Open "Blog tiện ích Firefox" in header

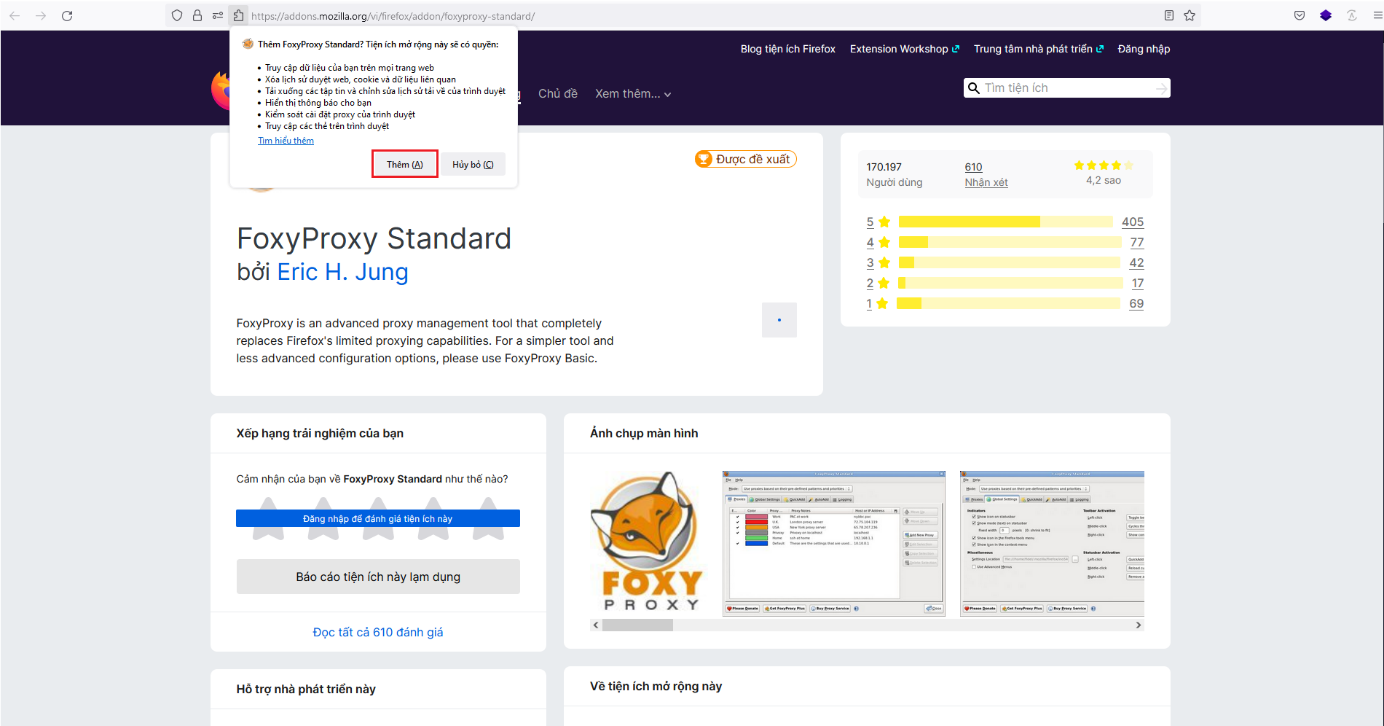point(787,49)
